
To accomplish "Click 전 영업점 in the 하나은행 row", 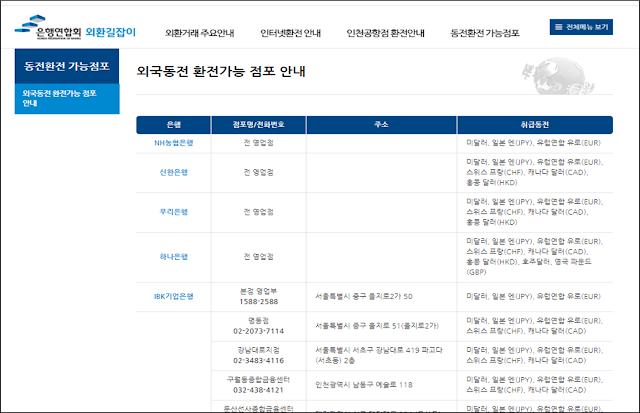I will 258,257.
